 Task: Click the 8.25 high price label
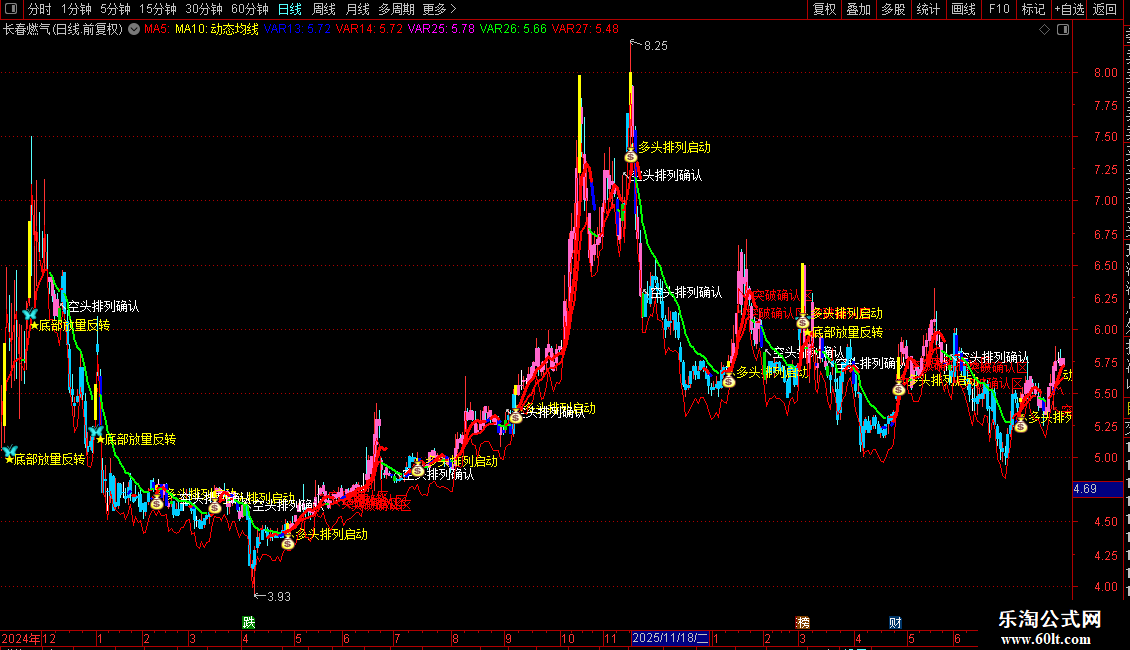coord(656,45)
